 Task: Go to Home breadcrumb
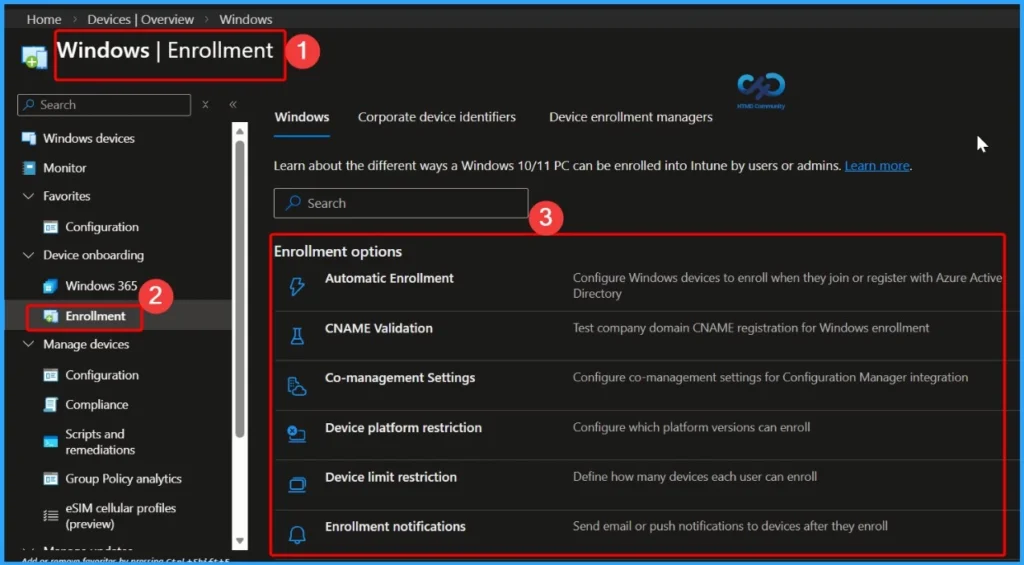pos(44,20)
